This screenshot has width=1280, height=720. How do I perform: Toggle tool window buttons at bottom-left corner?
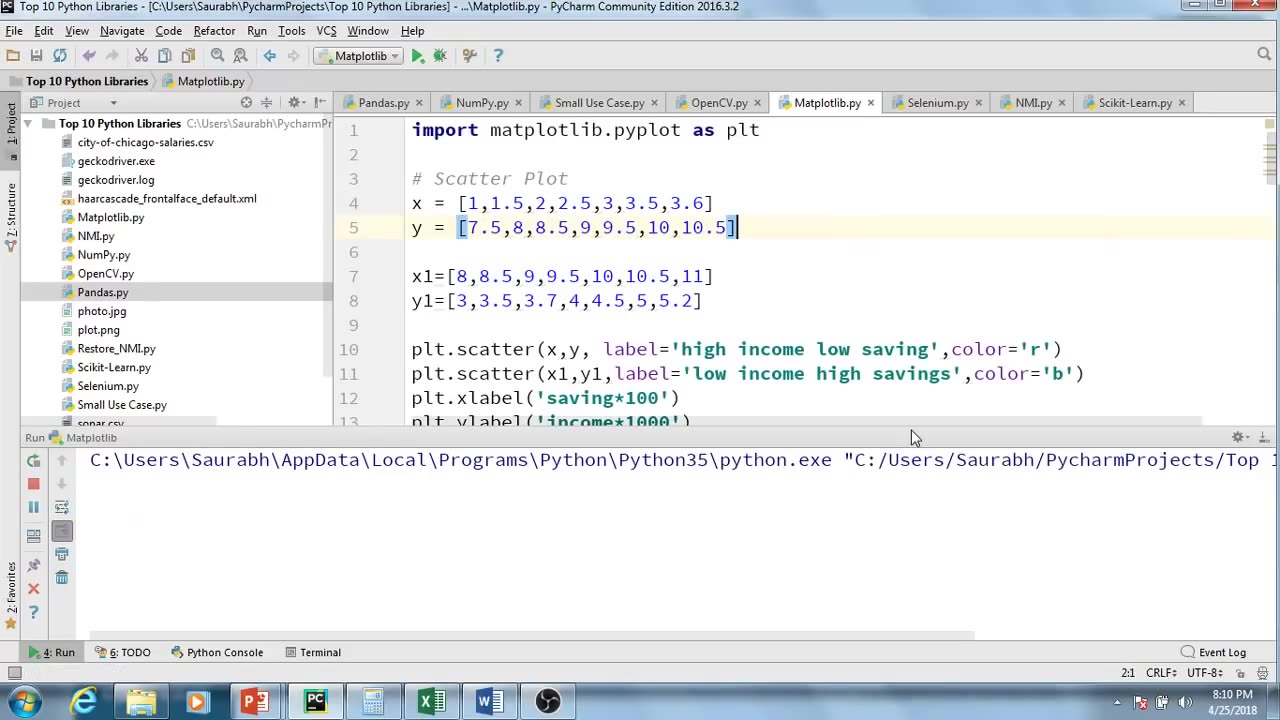(x=14, y=673)
